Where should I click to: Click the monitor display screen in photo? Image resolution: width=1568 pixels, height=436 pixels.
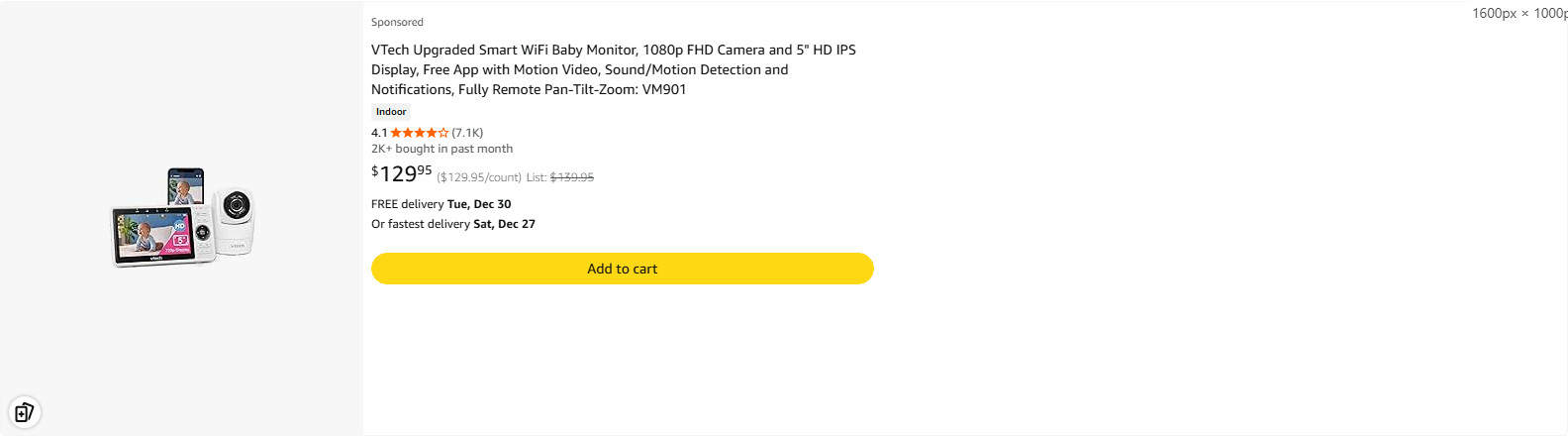pyautogui.click(x=150, y=236)
